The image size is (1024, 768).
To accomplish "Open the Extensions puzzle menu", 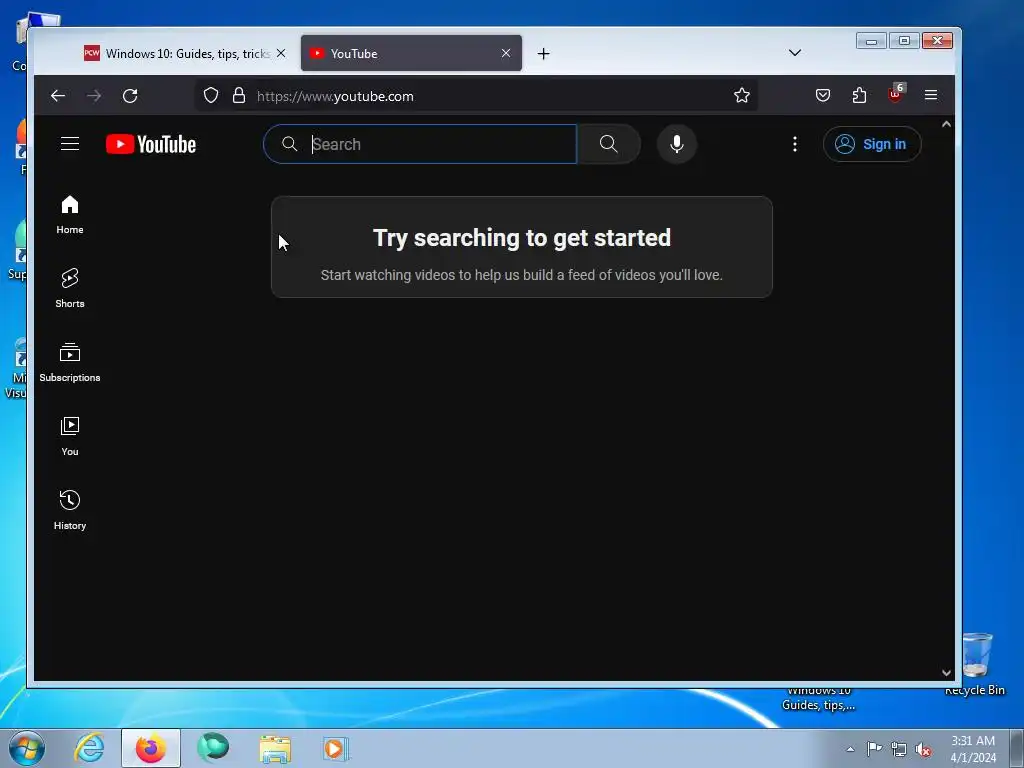I will click(859, 95).
